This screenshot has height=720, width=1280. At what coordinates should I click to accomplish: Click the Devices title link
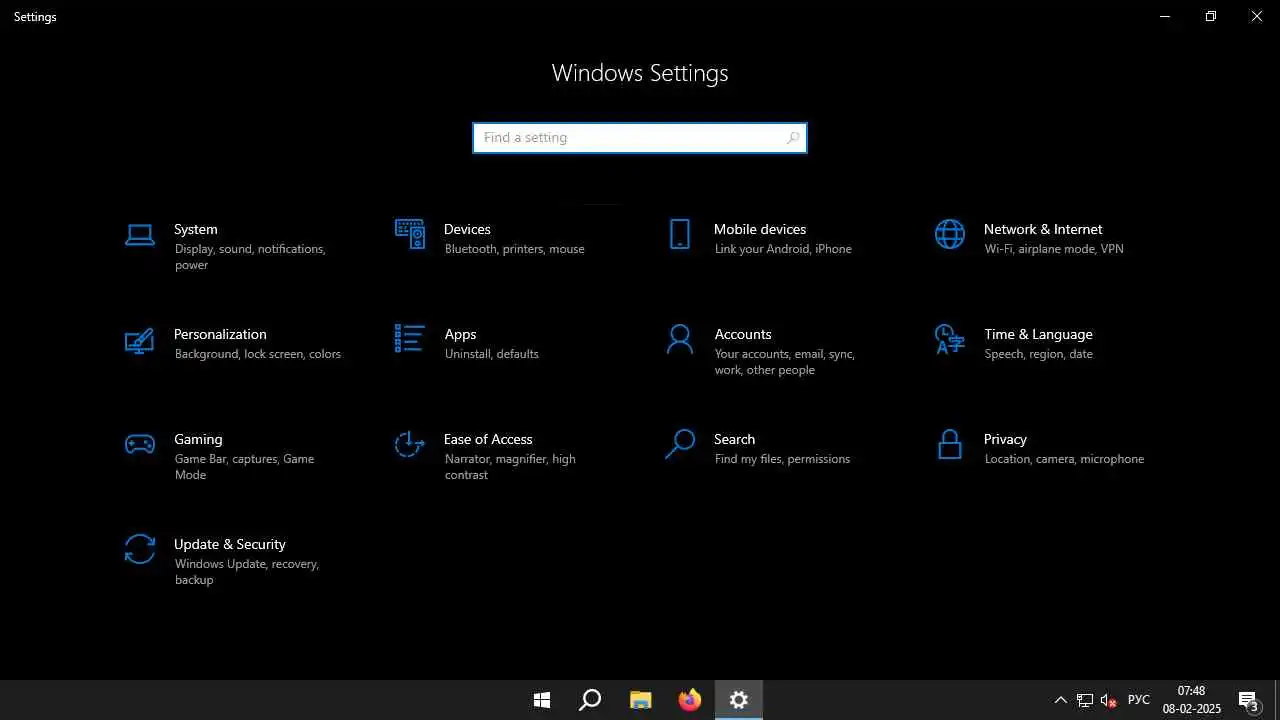coord(467,229)
